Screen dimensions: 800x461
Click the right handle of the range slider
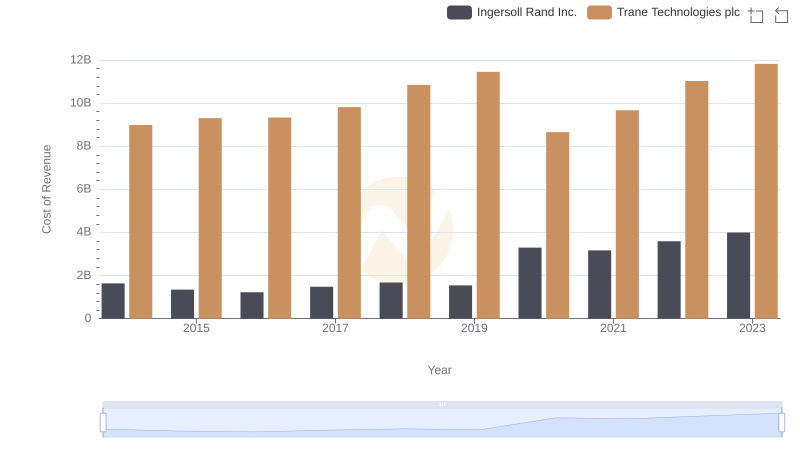click(782, 423)
